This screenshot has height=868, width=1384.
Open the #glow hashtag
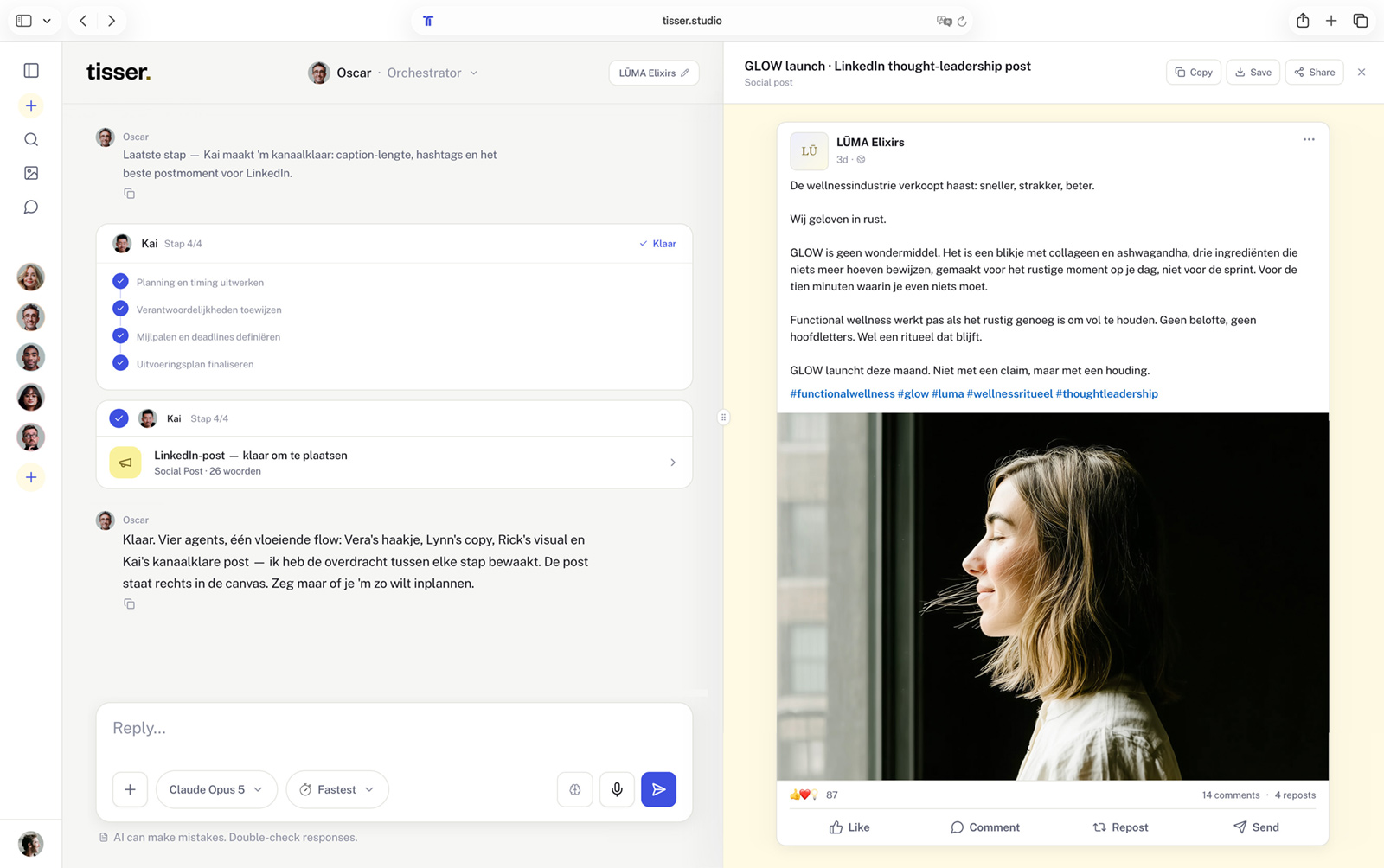click(x=913, y=393)
